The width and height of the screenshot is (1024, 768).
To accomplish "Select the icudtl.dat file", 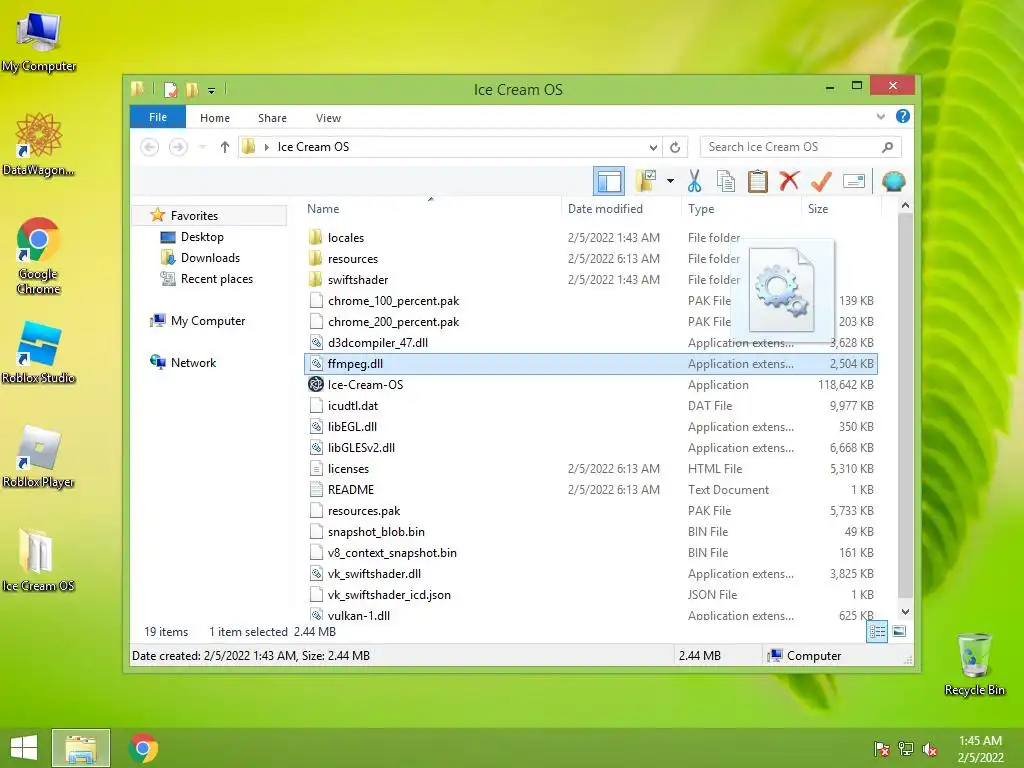I will click(x=590, y=406).
